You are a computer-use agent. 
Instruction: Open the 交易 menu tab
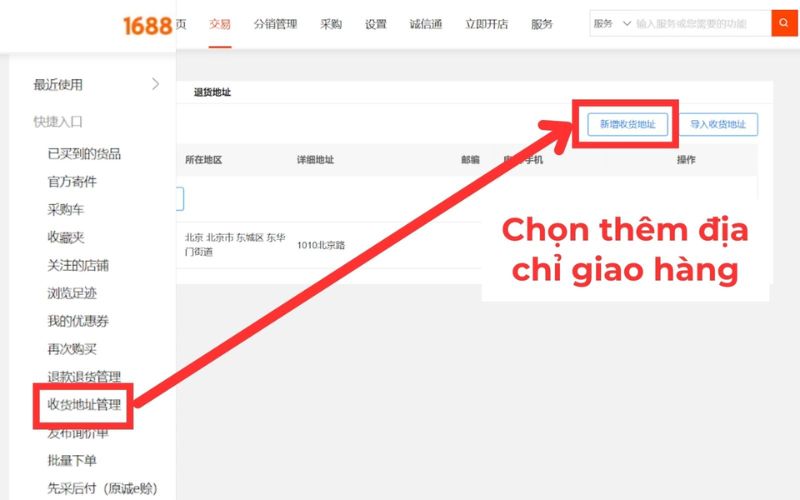[220, 24]
